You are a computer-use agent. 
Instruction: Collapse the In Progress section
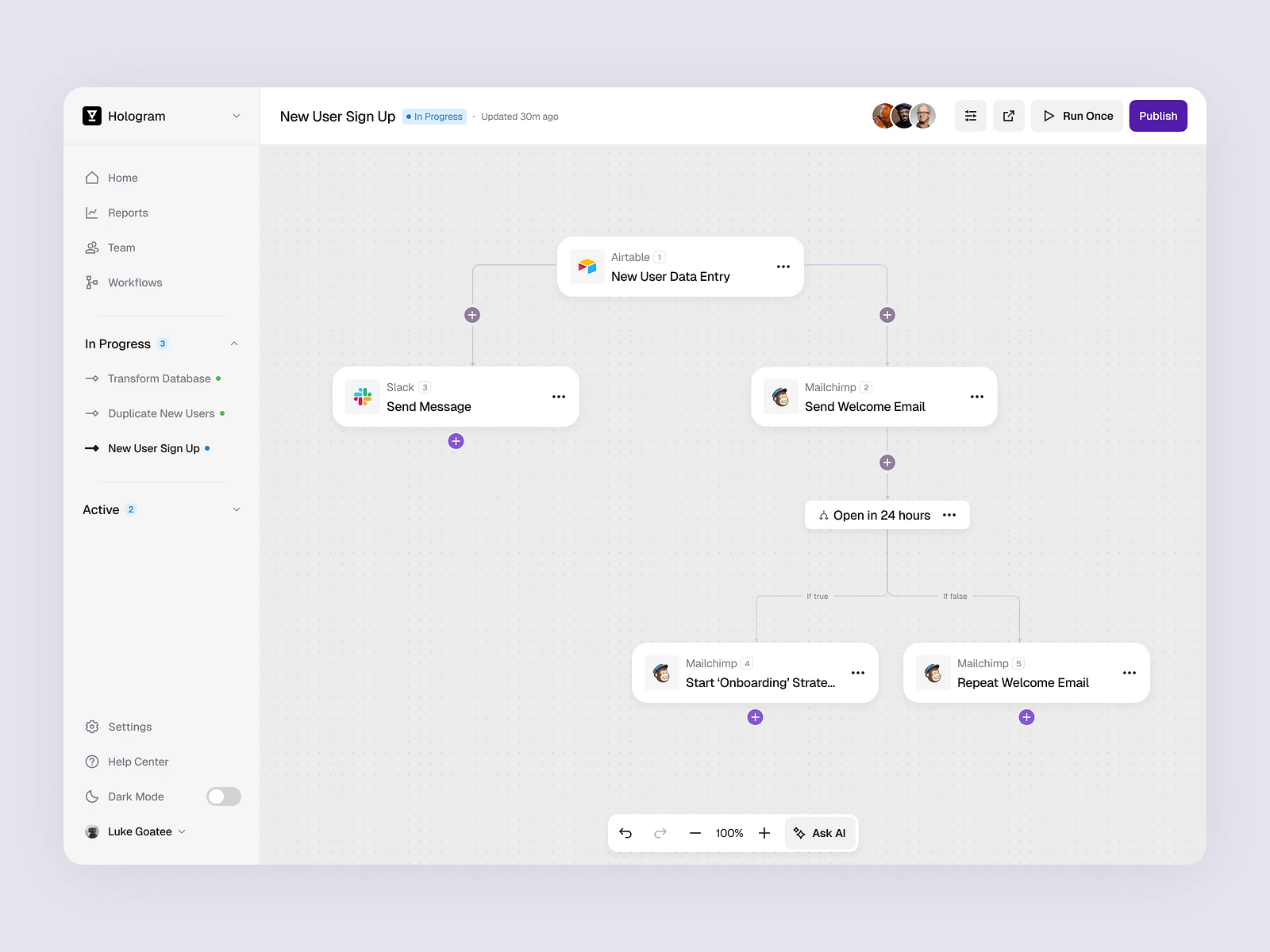point(233,343)
